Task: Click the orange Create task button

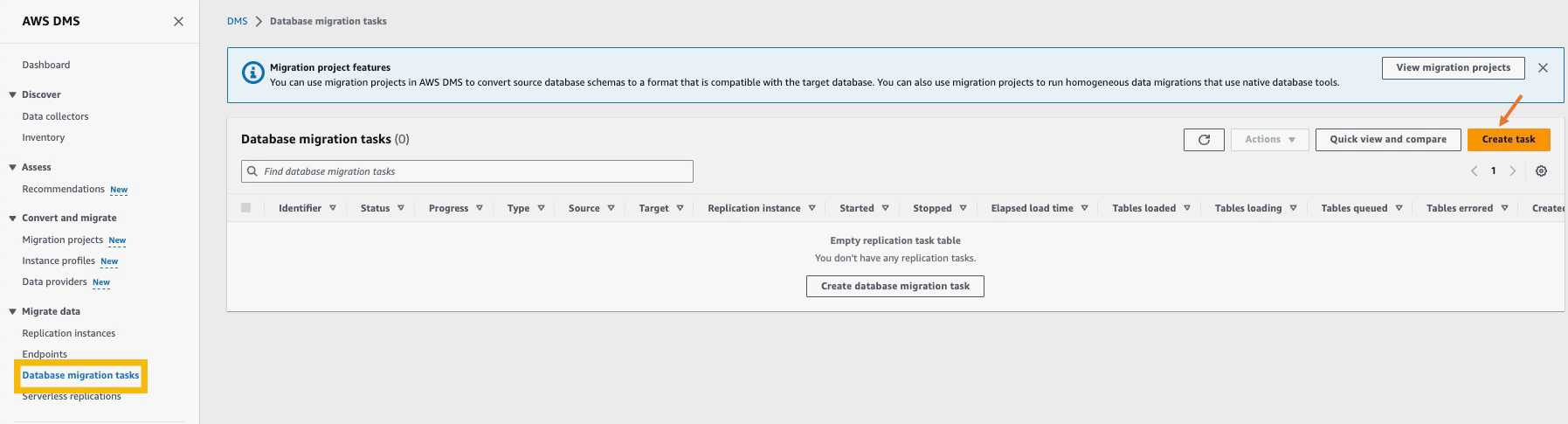Action: (1509, 139)
